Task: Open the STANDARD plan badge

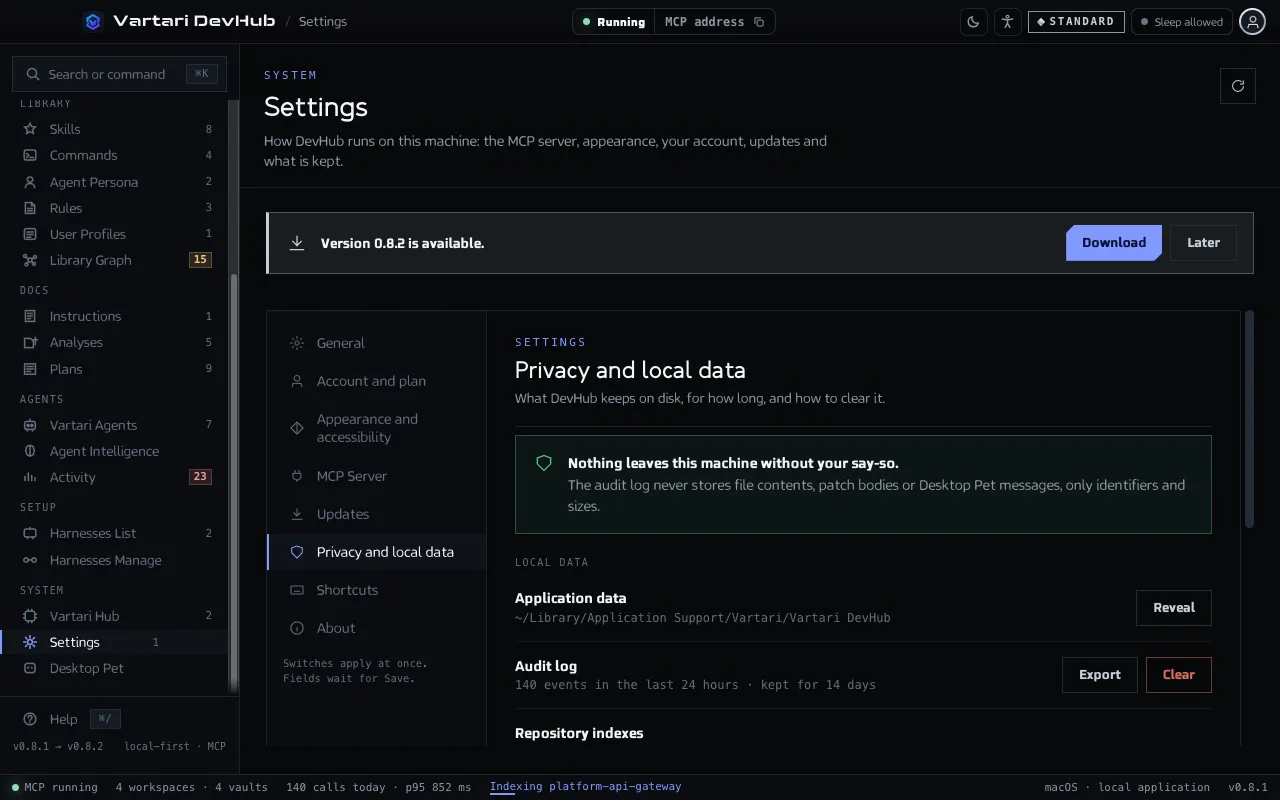Action: (x=1076, y=22)
